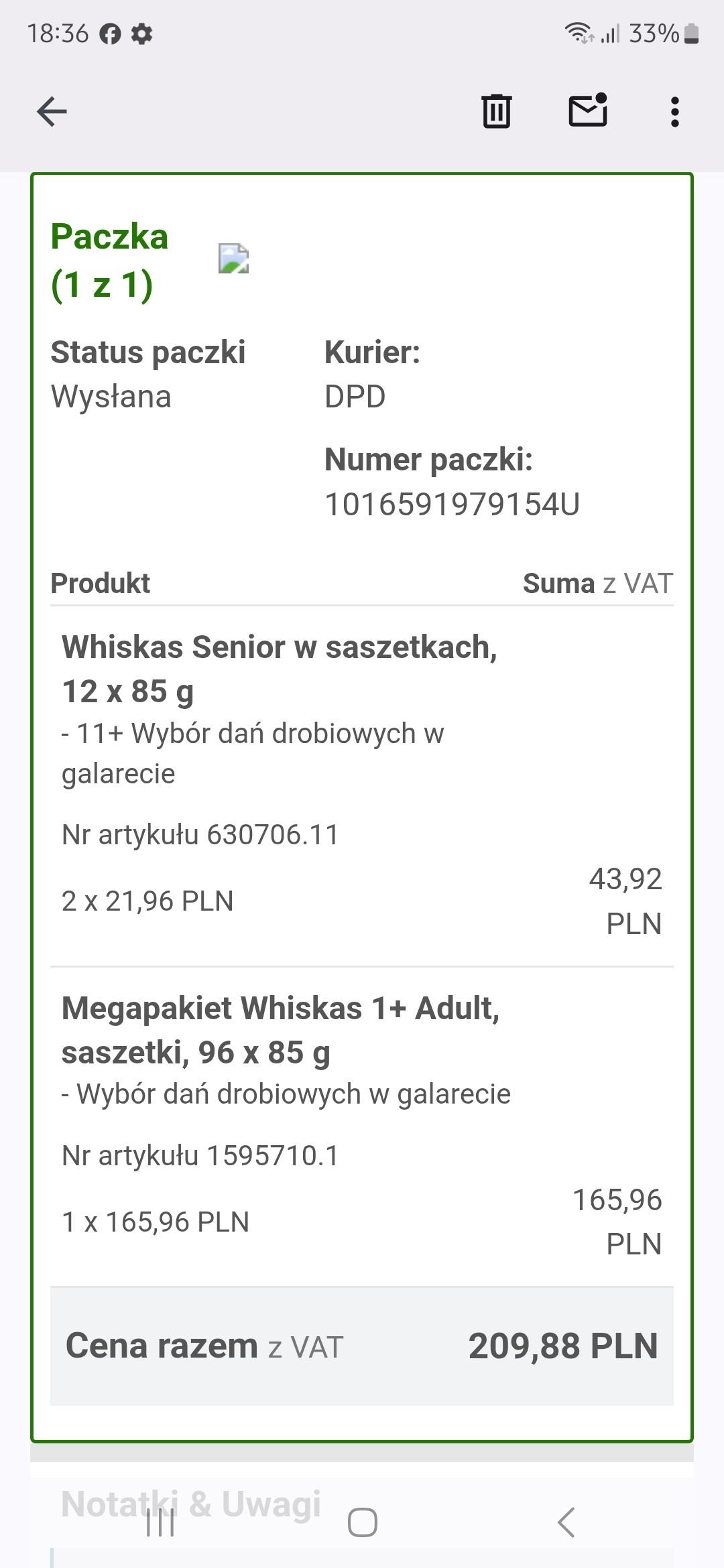Tap the Android home button
The height and width of the screenshot is (1568, 724).
[362, 1522]
